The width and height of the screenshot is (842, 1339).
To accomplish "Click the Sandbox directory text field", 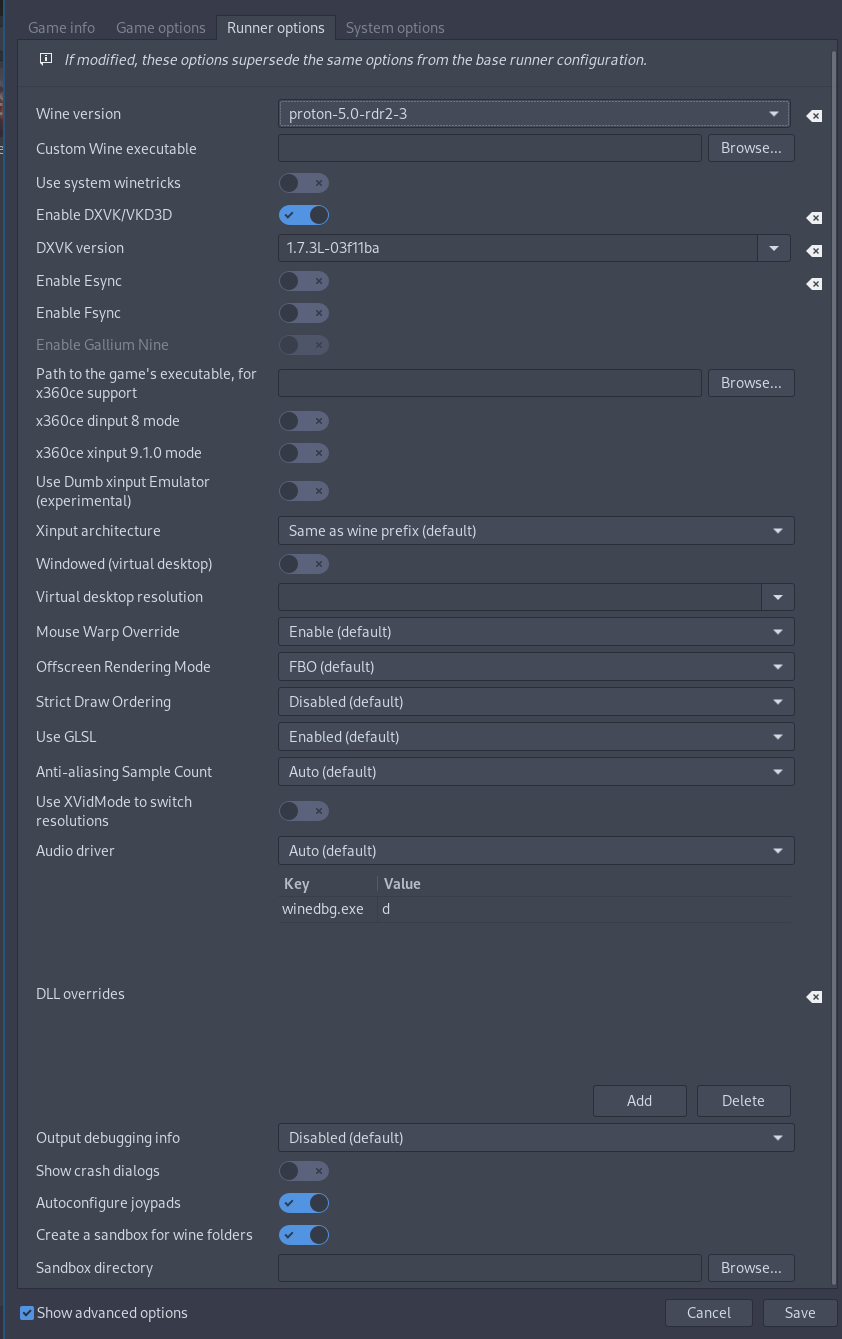I will tap(490, 1268).
